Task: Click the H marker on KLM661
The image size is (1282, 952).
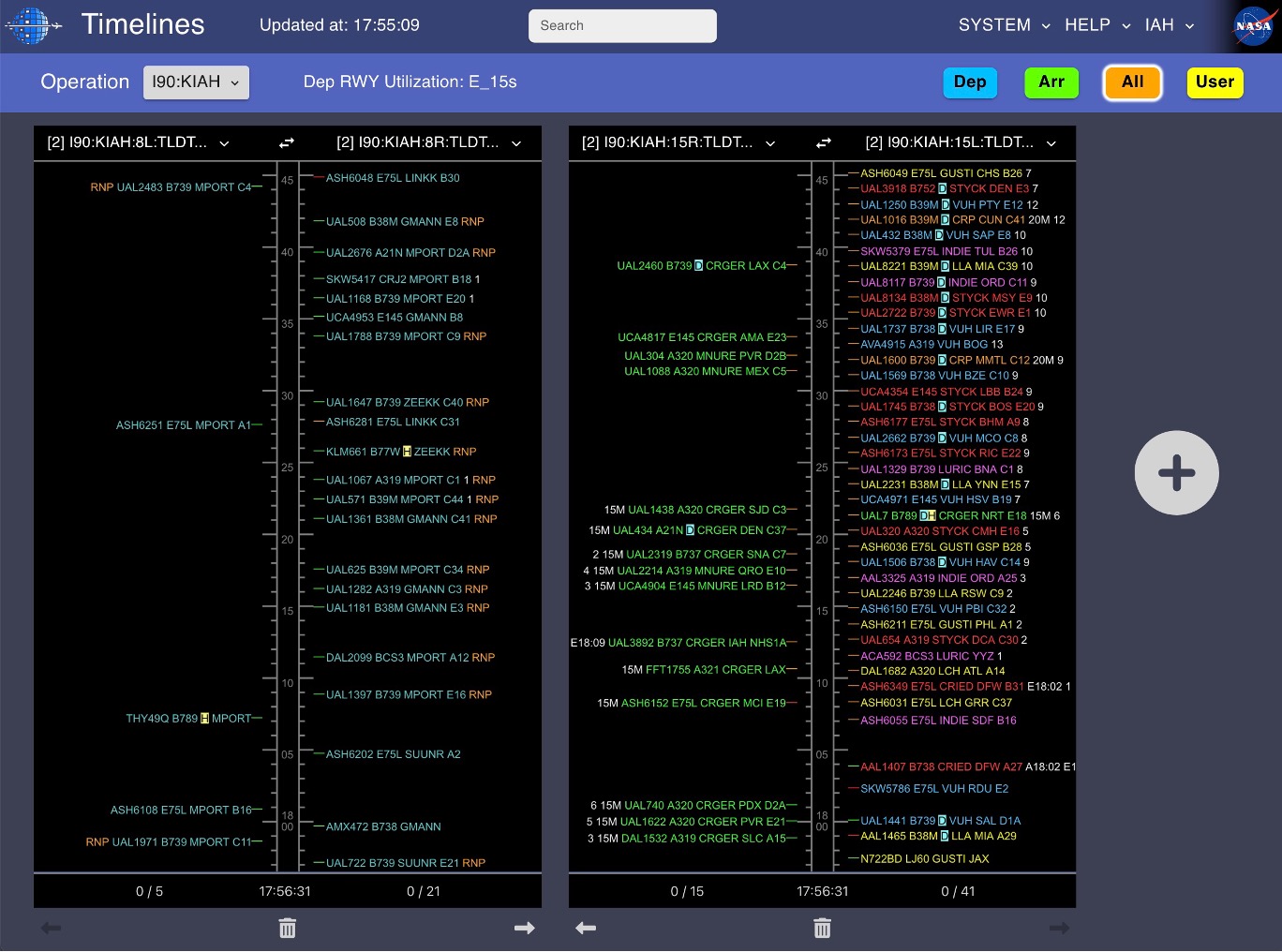Action: pyautogui.click(x=407, y=452)
